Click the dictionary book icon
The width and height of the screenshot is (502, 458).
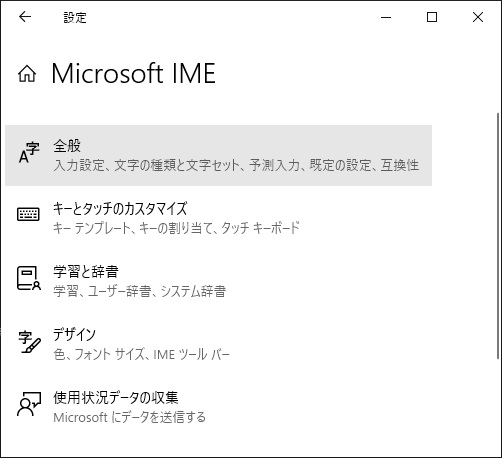point(29,278)
